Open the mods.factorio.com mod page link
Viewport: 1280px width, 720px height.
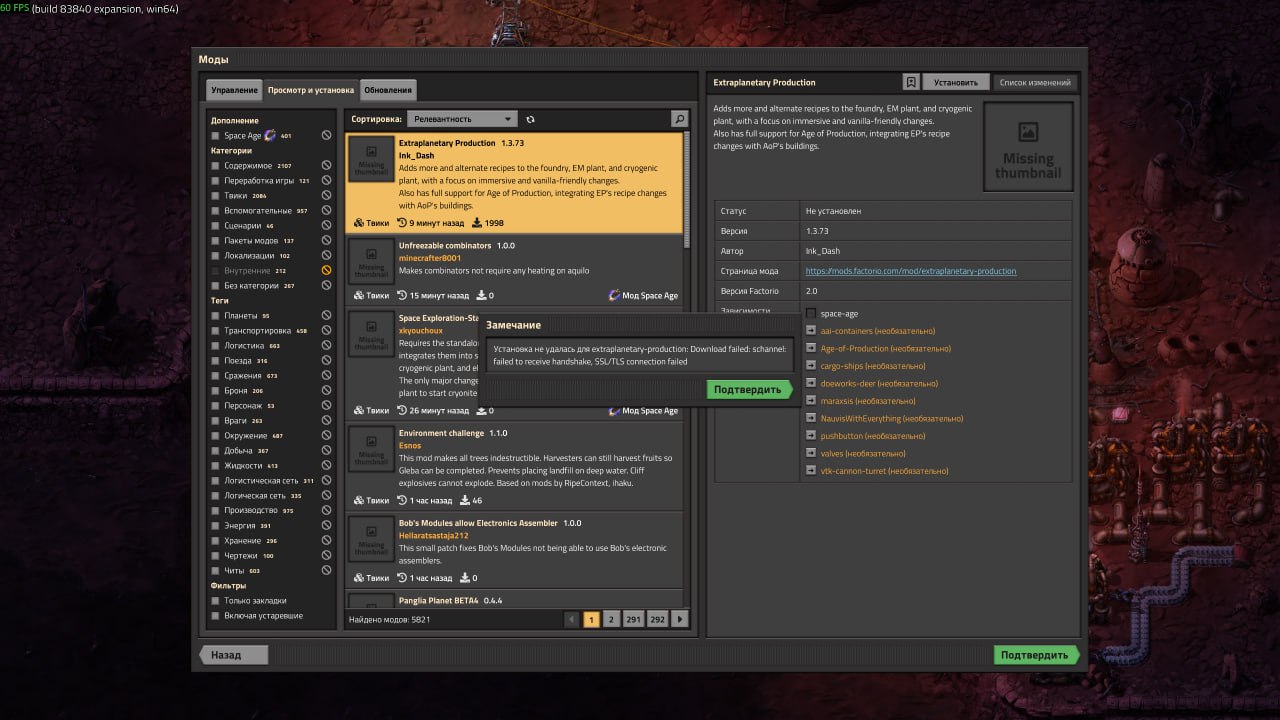click(x=910, y=271)
